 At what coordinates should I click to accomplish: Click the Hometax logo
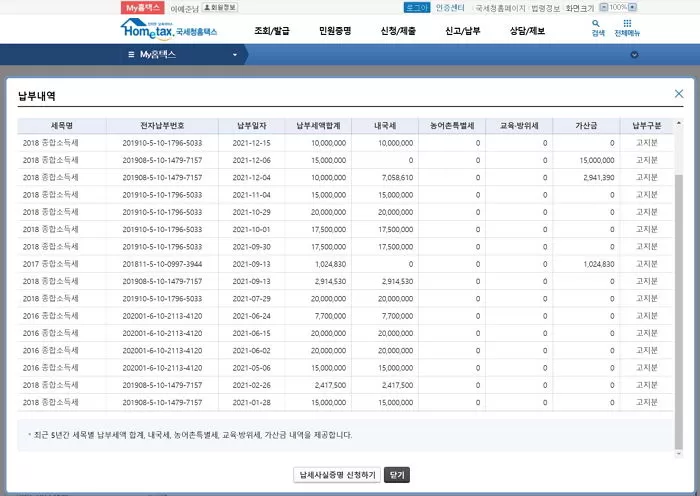pos(160,30)
